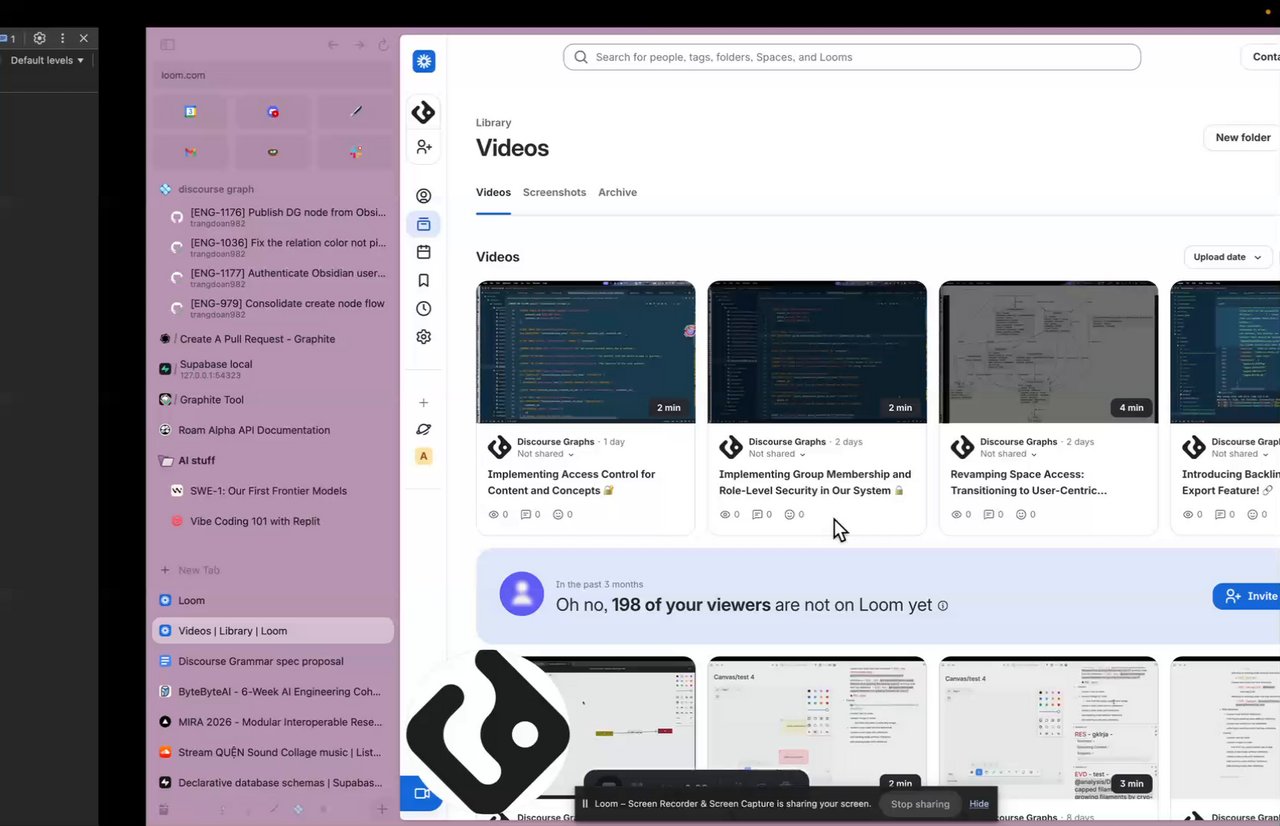Open the profile icon in Loom sidebar
Image resolution: width=1280 pixels, height=826 pixels.
pos(424,196)
